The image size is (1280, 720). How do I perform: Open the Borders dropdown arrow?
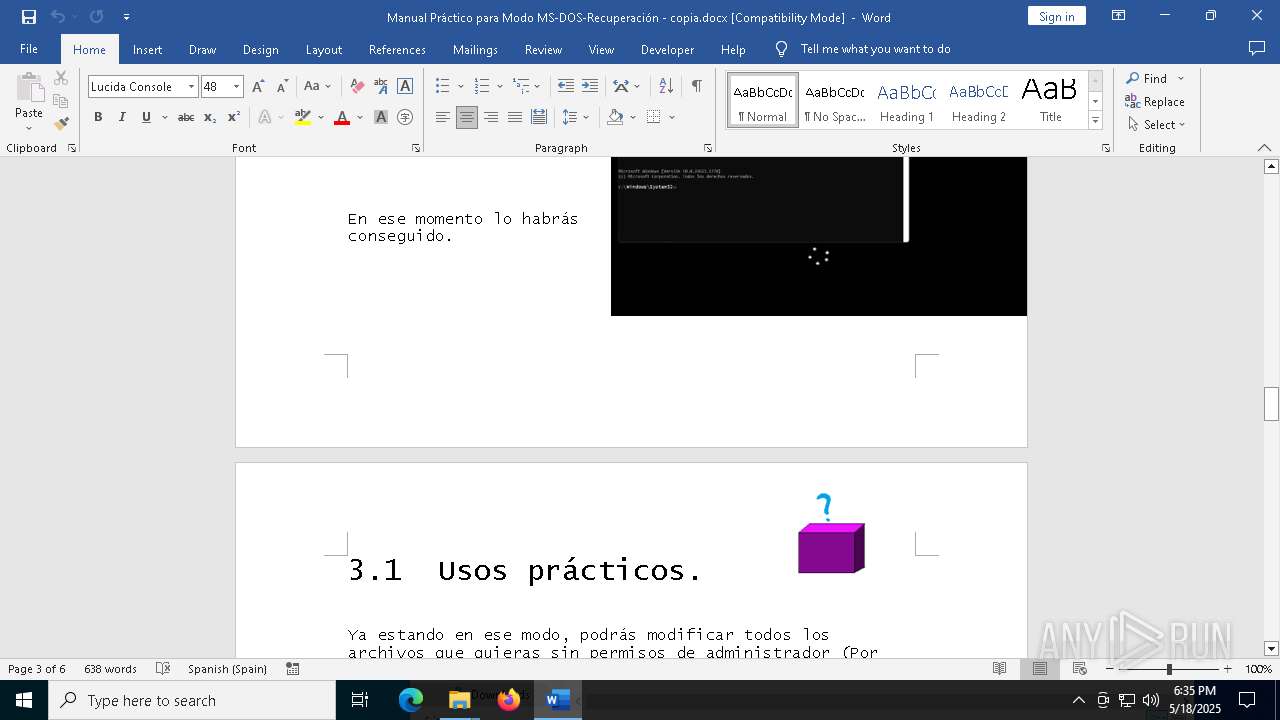672,117
